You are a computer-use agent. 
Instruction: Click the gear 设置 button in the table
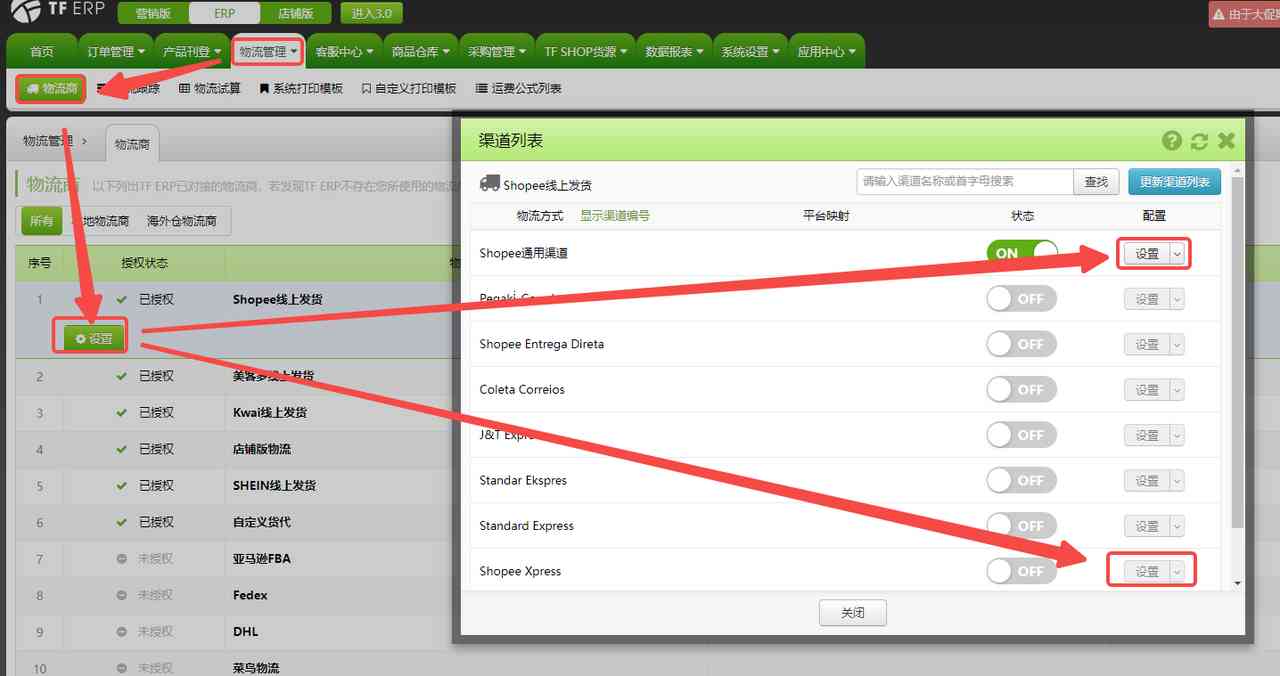(x=90, y=335)
